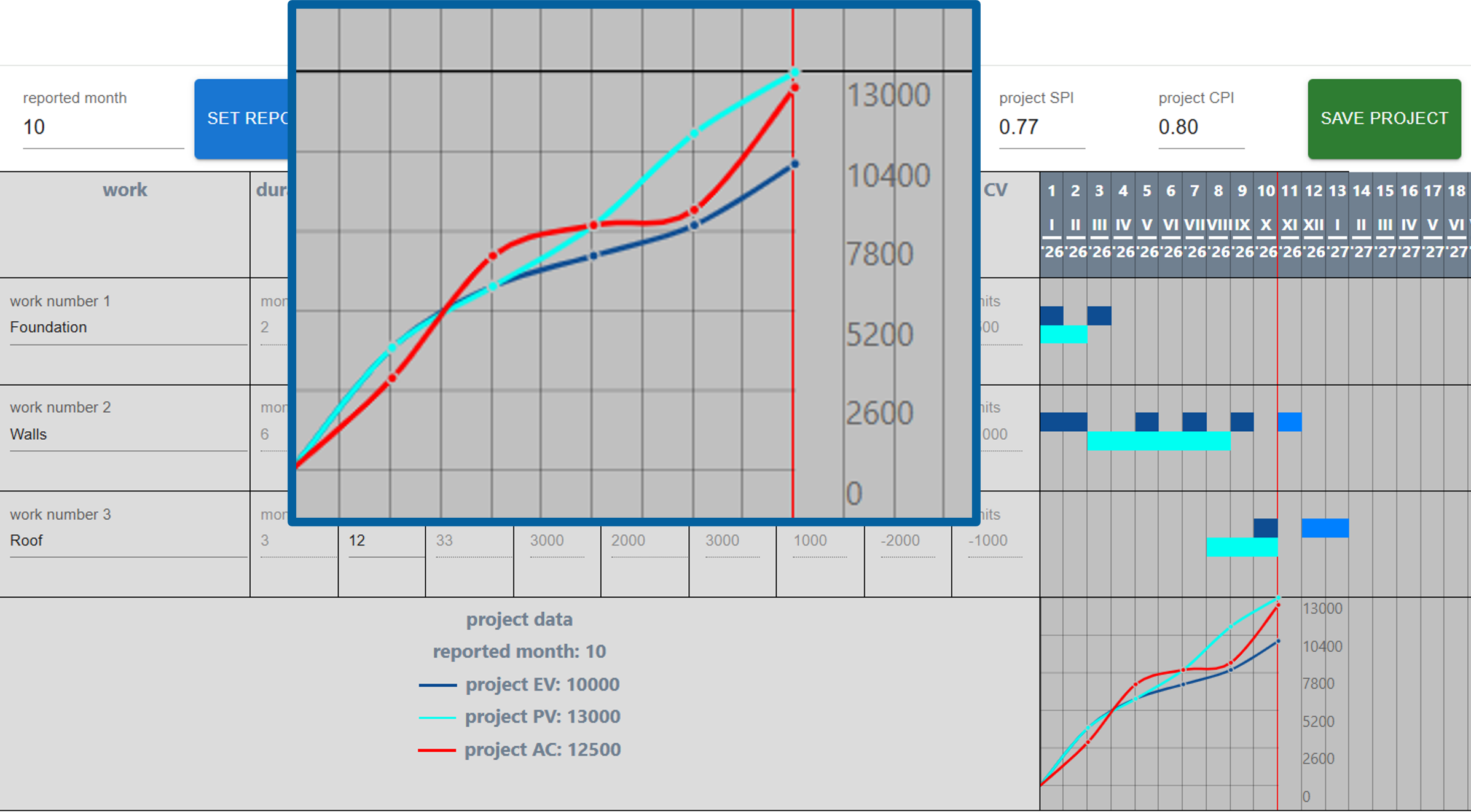Screen dimensions: 1471x812
Task: Click the cyan planned bar for Foundation
Action: 1063,334
